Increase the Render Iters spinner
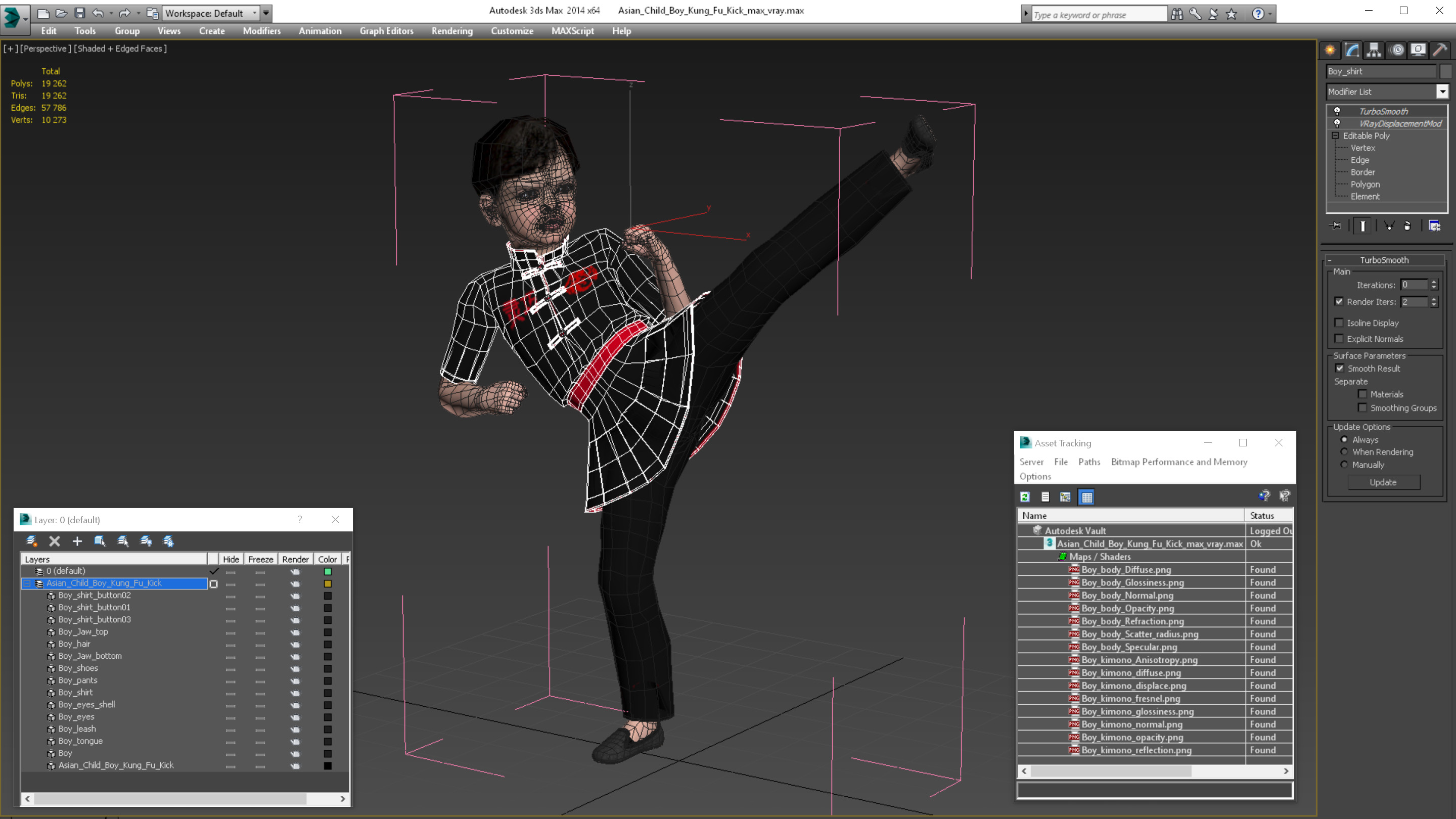The image size is (1456, 819). pyautogui.click(x=1434, y=299)
